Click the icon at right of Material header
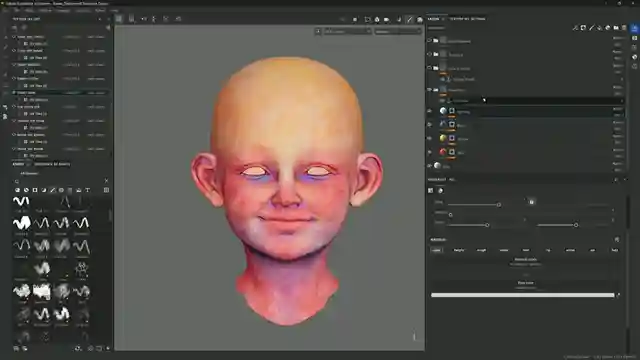Image resolution: width=640 pixels, height=360 pixels. (x=617, y=240)
